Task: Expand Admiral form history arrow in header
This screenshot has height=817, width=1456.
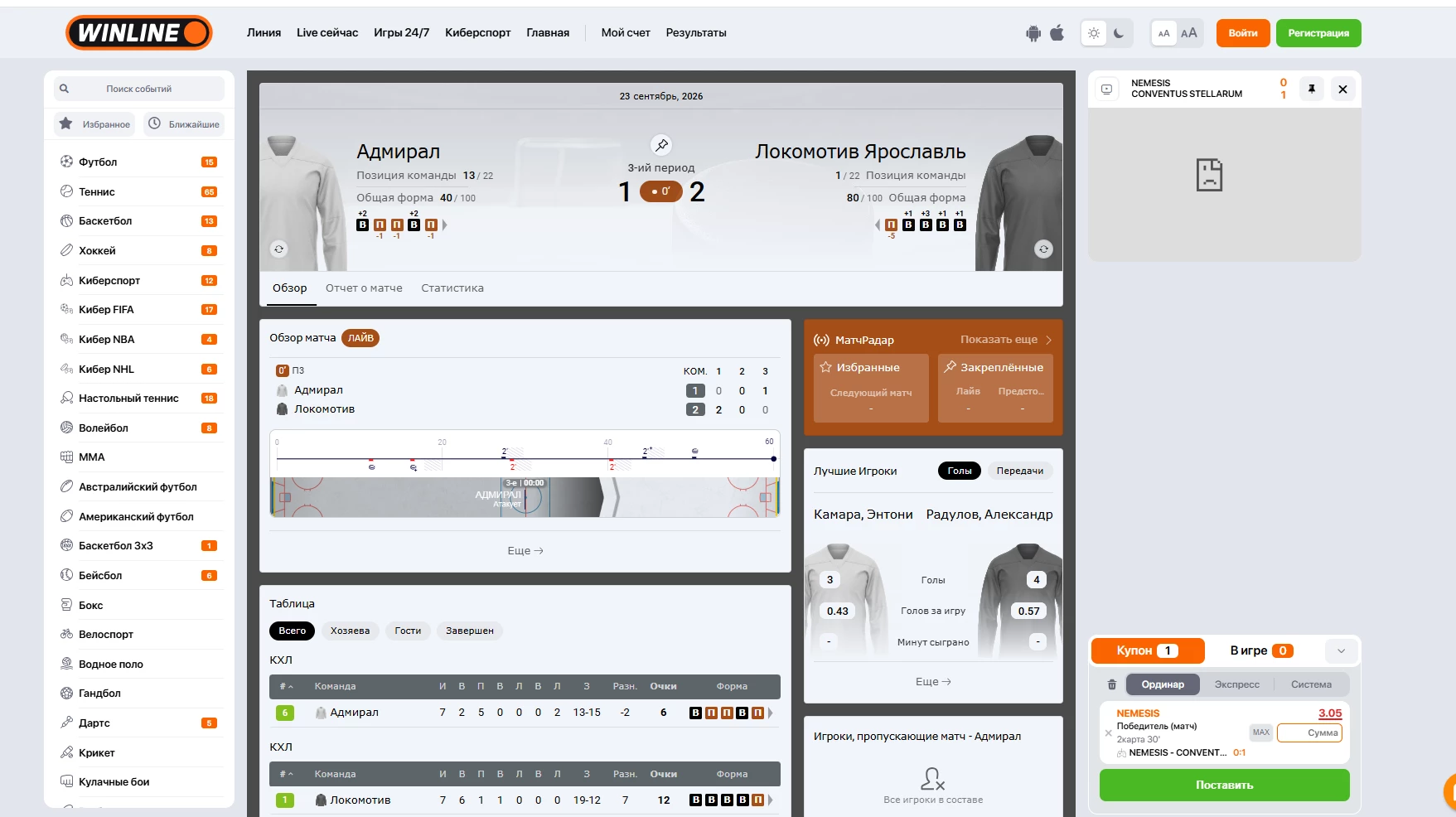Action: 444,225
